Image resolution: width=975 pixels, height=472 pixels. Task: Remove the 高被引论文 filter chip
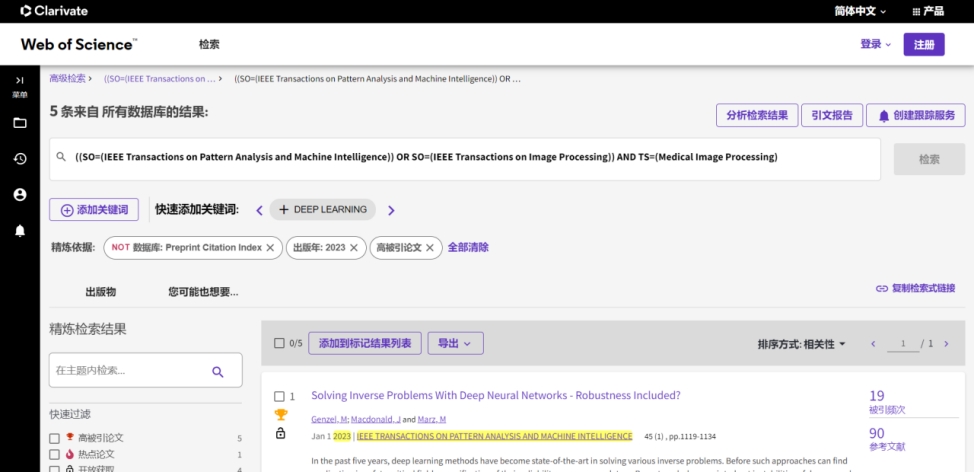430,248
